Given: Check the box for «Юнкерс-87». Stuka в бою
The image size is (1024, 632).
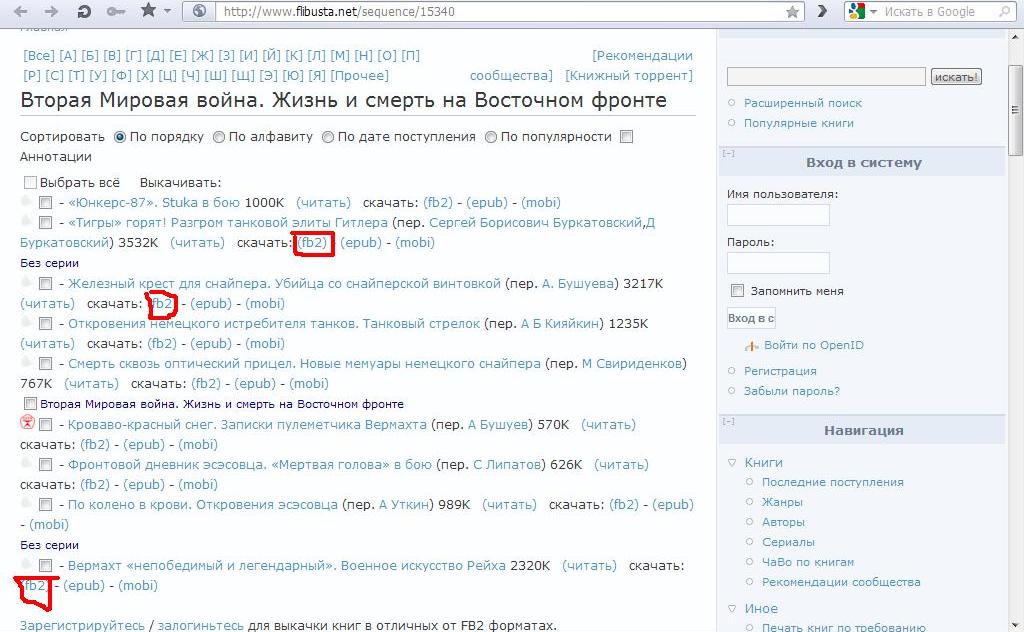Looking at the screenshot, I should [45, 203].
